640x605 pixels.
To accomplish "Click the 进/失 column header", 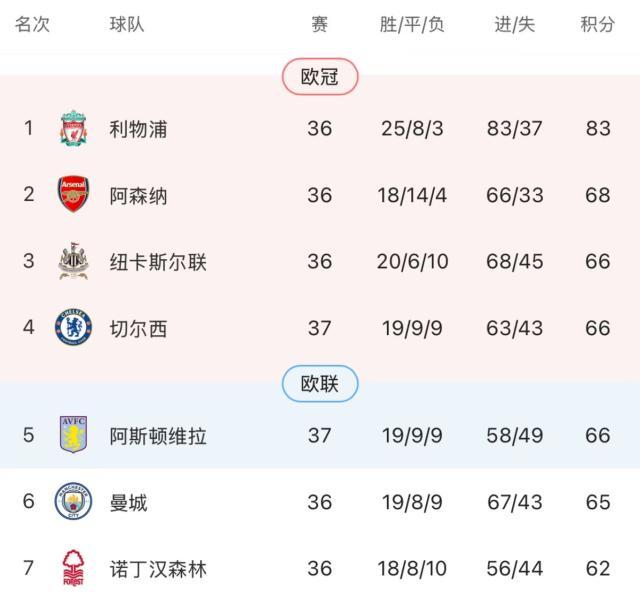I will click(x=515, y=25).
